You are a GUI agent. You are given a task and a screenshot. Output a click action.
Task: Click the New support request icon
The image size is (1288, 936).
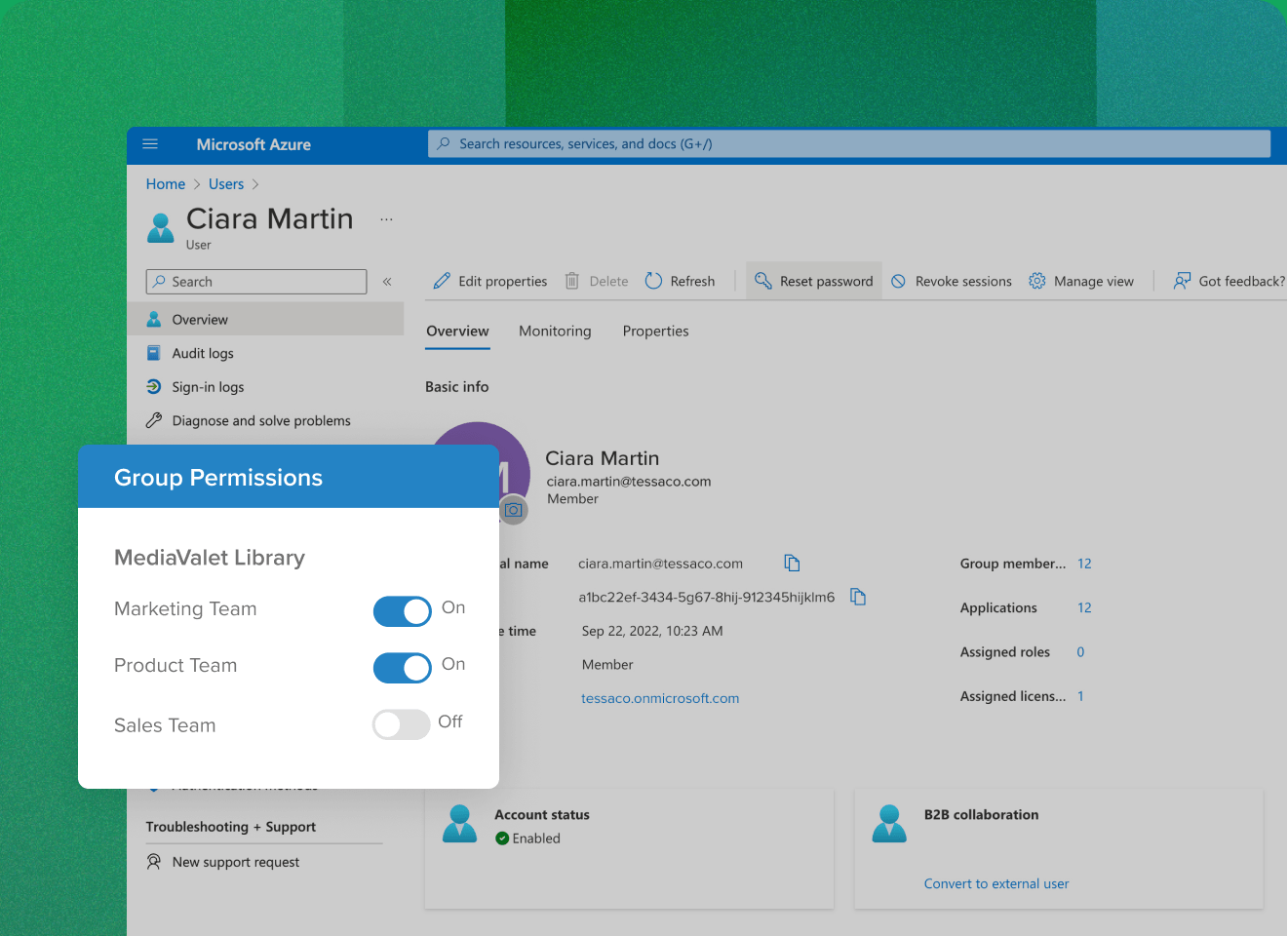154,862
